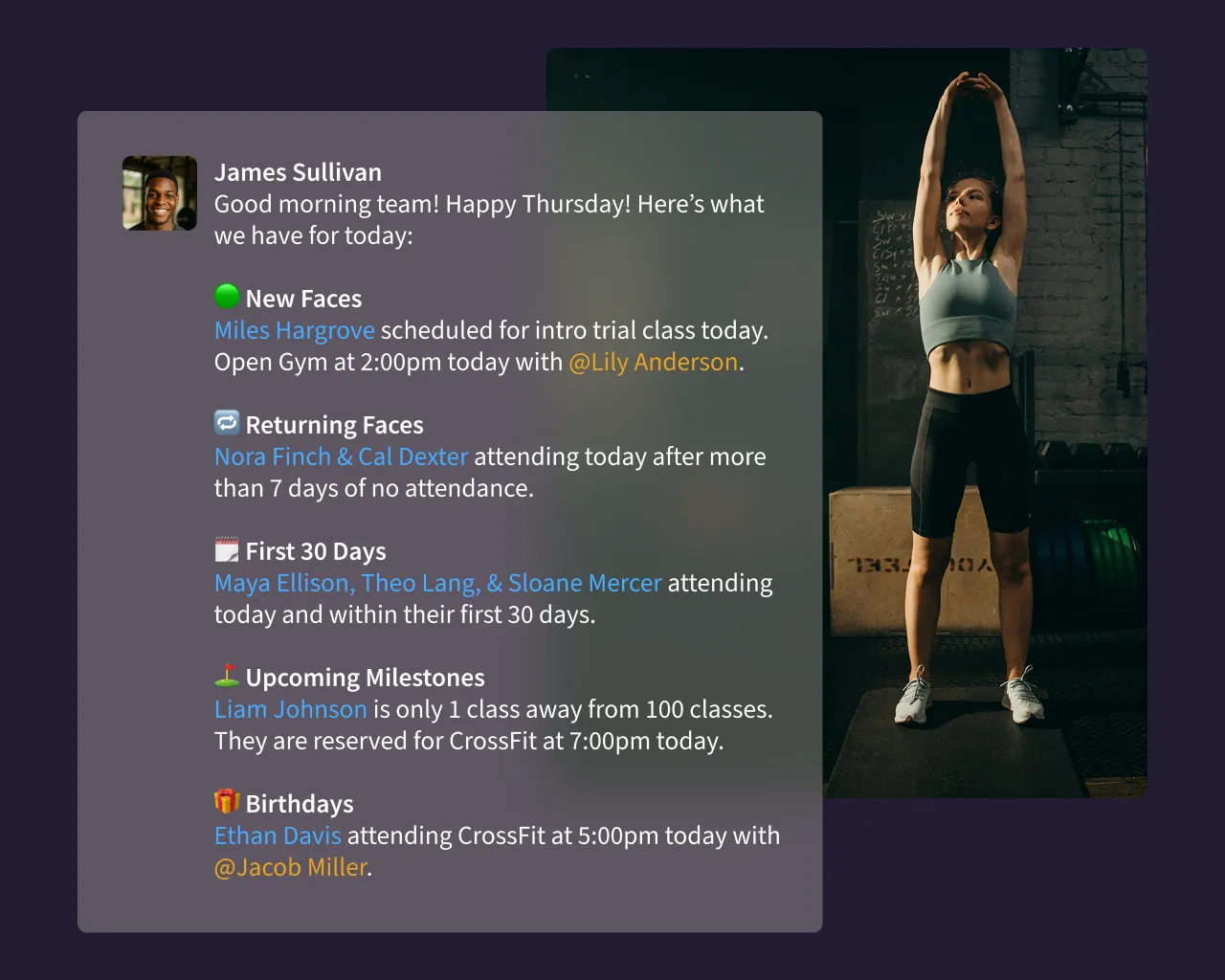
Task: Open the Miles Hargrove member link
Action: pyautogui.click(x=295, y=331)
